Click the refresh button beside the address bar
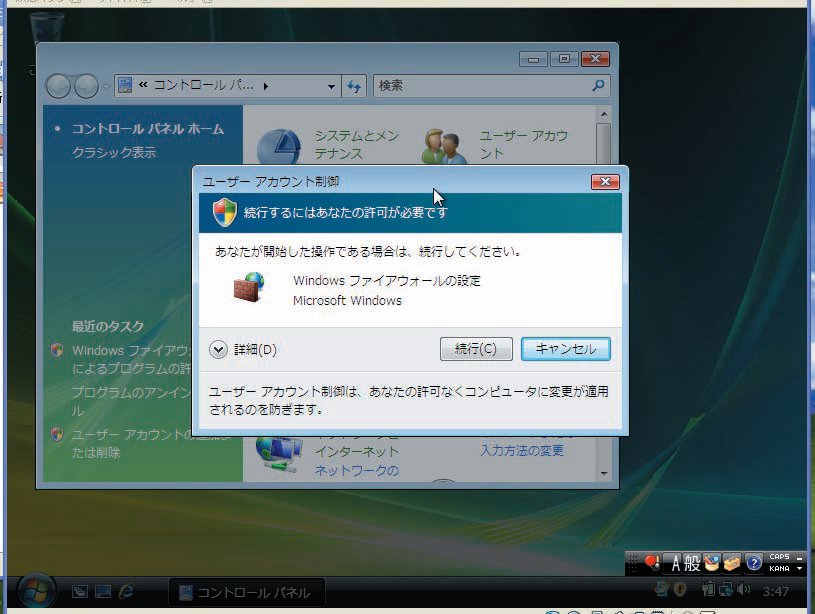The width and height of the screenshot is (815, 614). point(354,86)
